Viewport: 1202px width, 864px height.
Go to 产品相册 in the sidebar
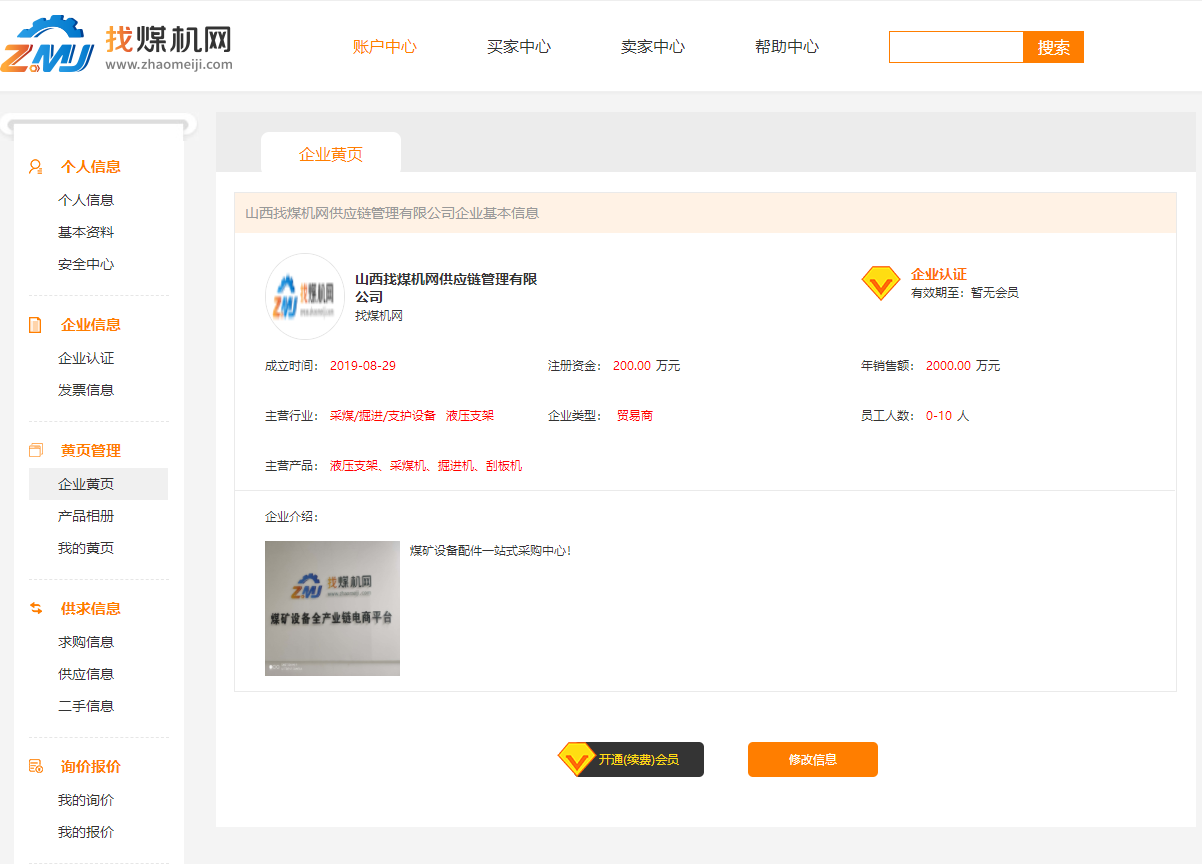(x=86, y=516)
